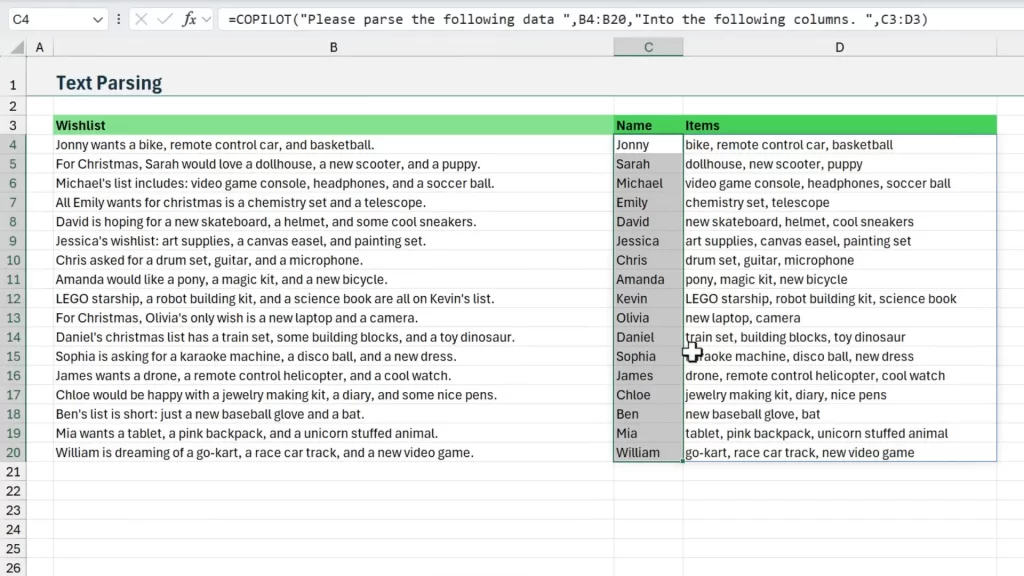The width and height of the screenshot is (1024, 576).
Task: Select row 12 header
Action: 13,298
